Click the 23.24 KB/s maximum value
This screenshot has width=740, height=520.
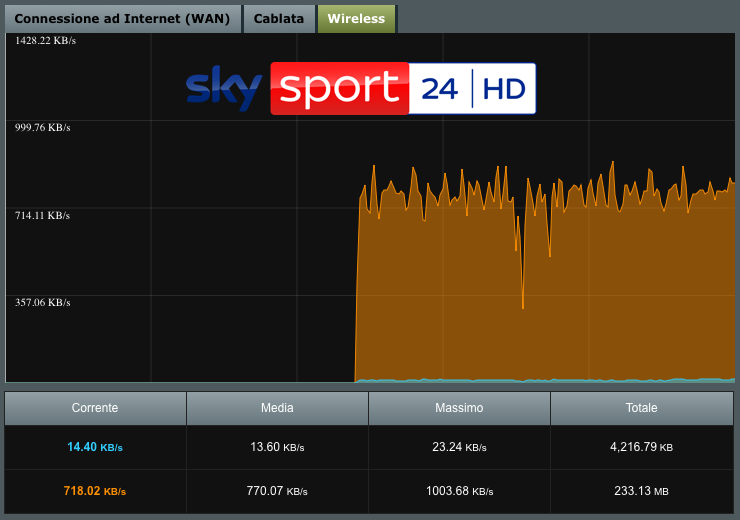pos(459,447)
